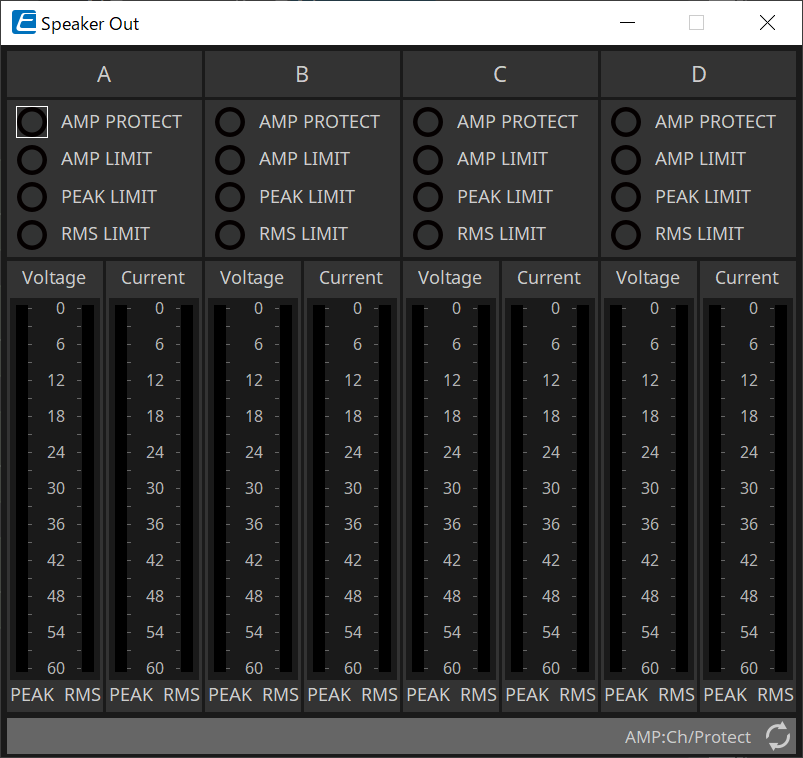803x758 pixels.
Task: Click the refresh icon beside AMP:Ch/Protect
Action: click(777, 737)
